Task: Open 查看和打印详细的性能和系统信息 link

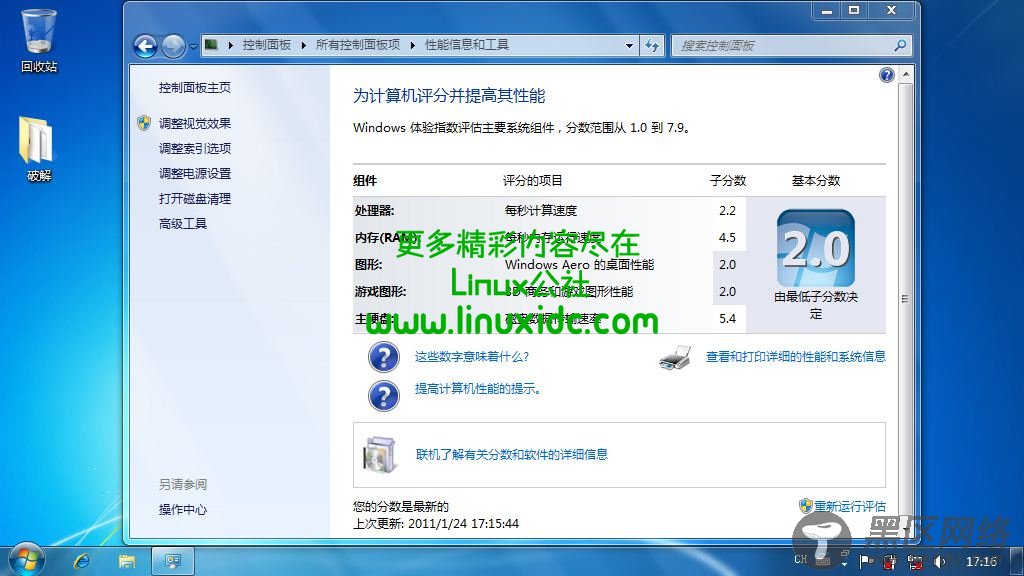Action: pos(795,357)
